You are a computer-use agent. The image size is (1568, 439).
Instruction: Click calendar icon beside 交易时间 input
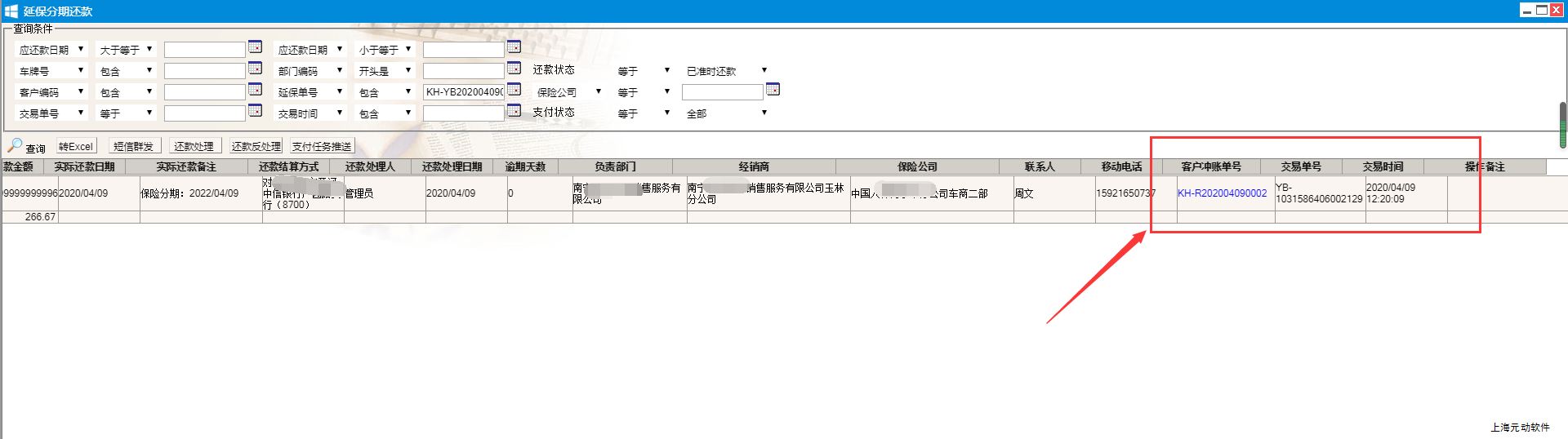click(x=514, y=111)
